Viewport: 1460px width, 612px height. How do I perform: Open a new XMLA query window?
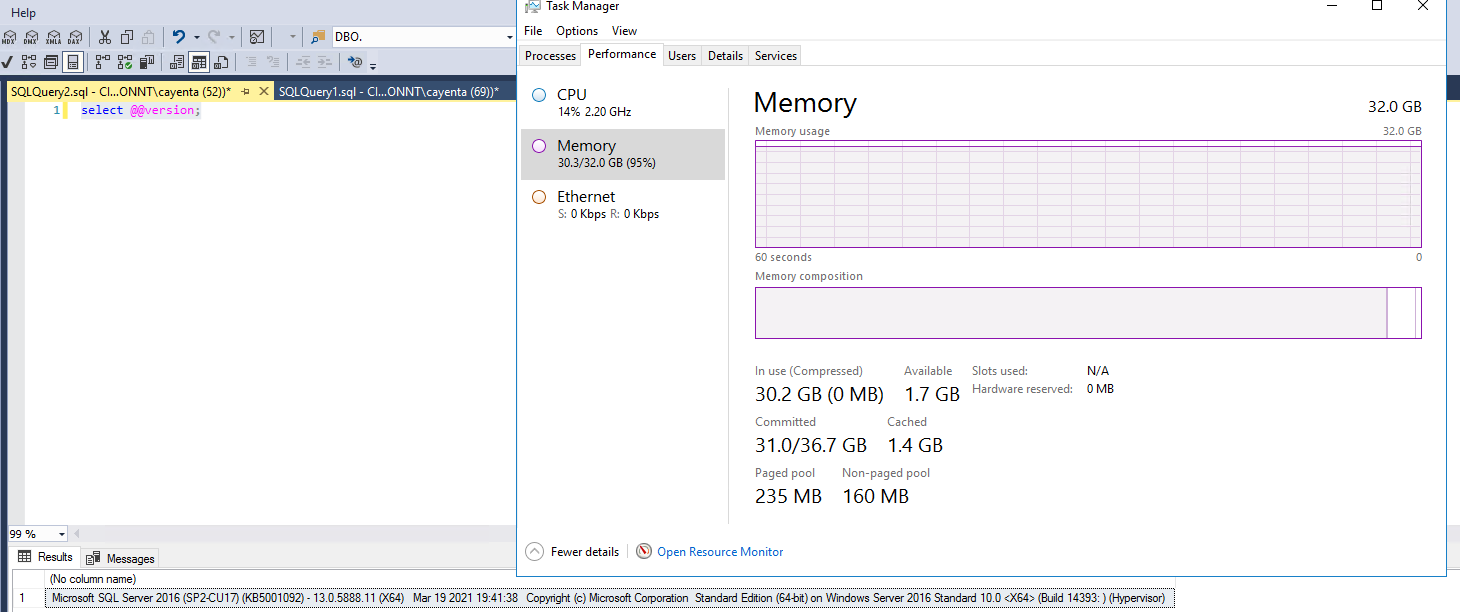52,37
